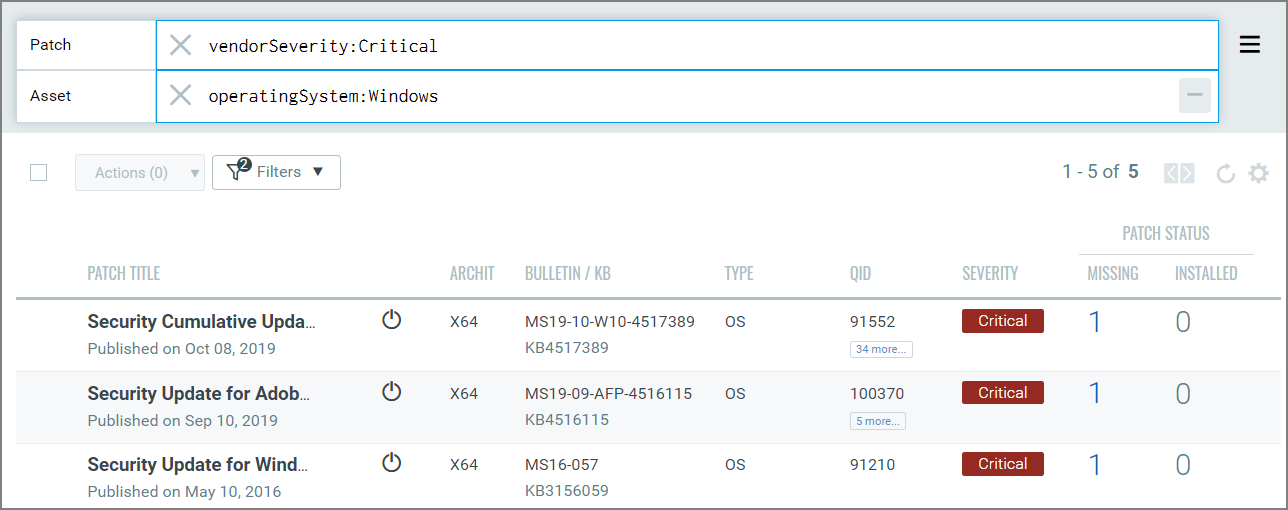
Task: Sort by the PATCH TITLE column header
Action: [124, 273]
